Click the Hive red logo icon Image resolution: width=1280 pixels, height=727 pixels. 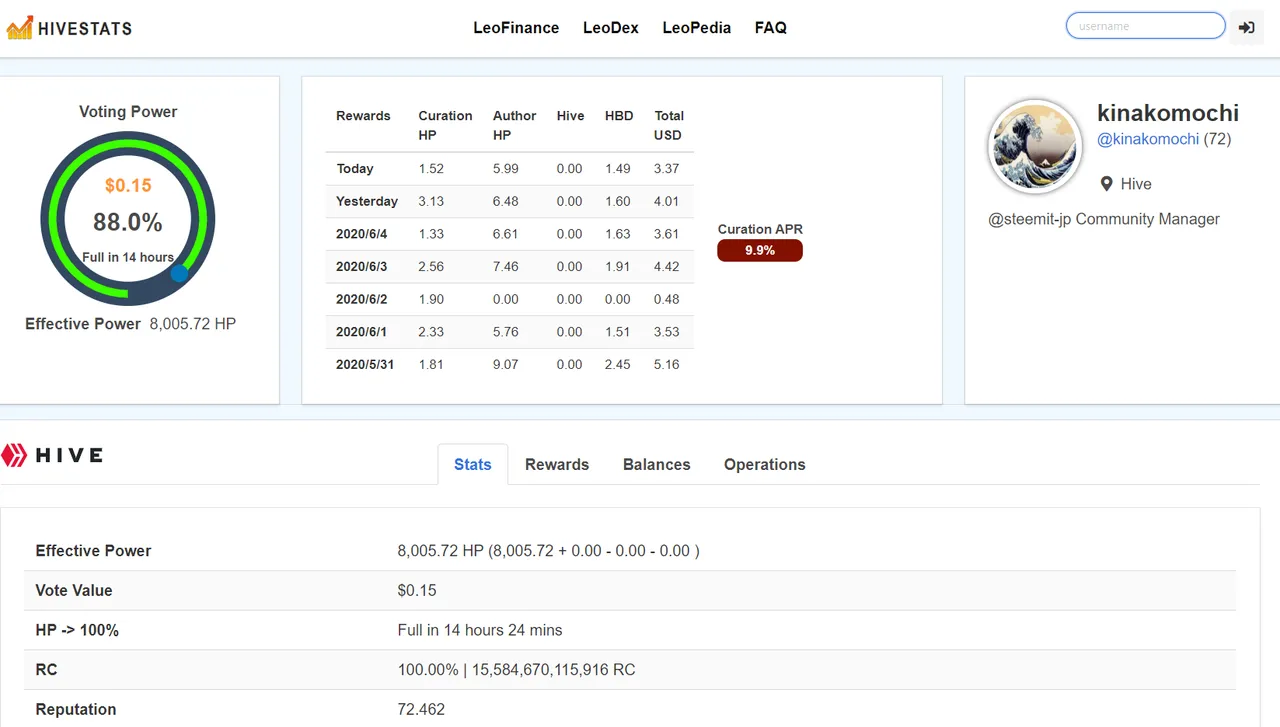(15, 456)
